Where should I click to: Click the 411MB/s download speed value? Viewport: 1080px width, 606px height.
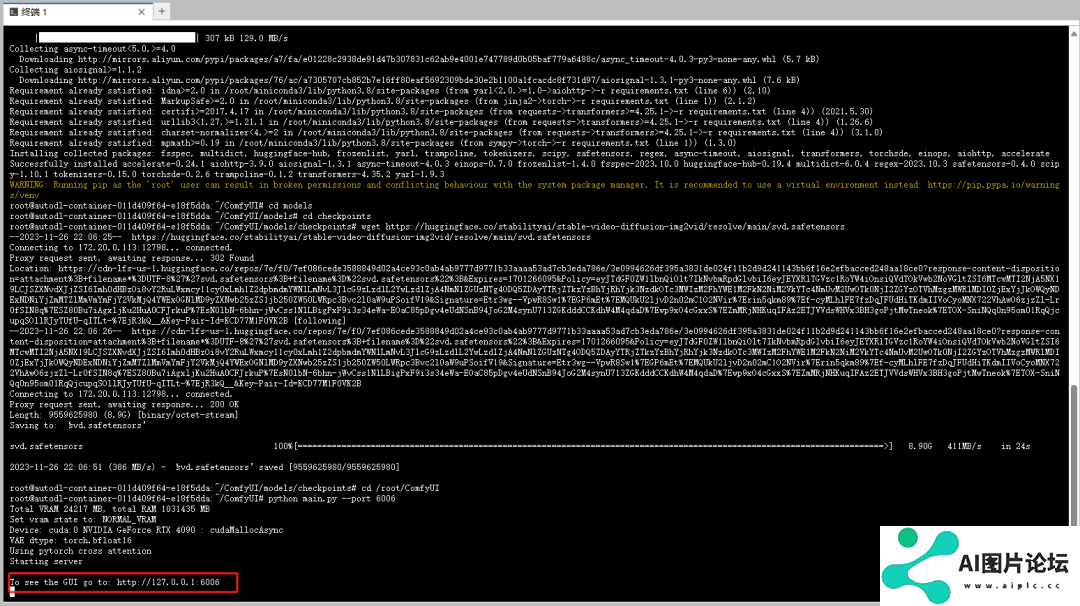[x=964, y=446]
